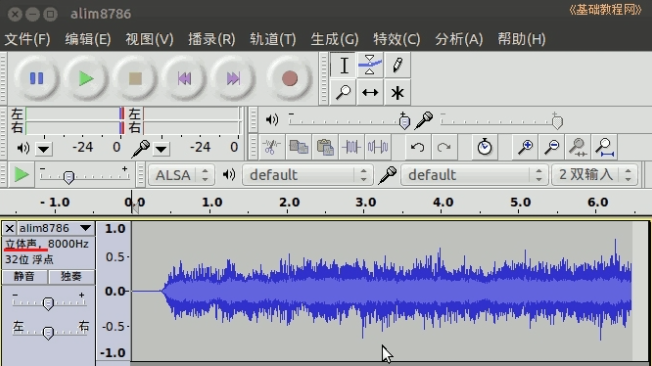This screenshot has width=652, height=366.
Task: Click the playback speed slider handle
Action: (69, 177)
